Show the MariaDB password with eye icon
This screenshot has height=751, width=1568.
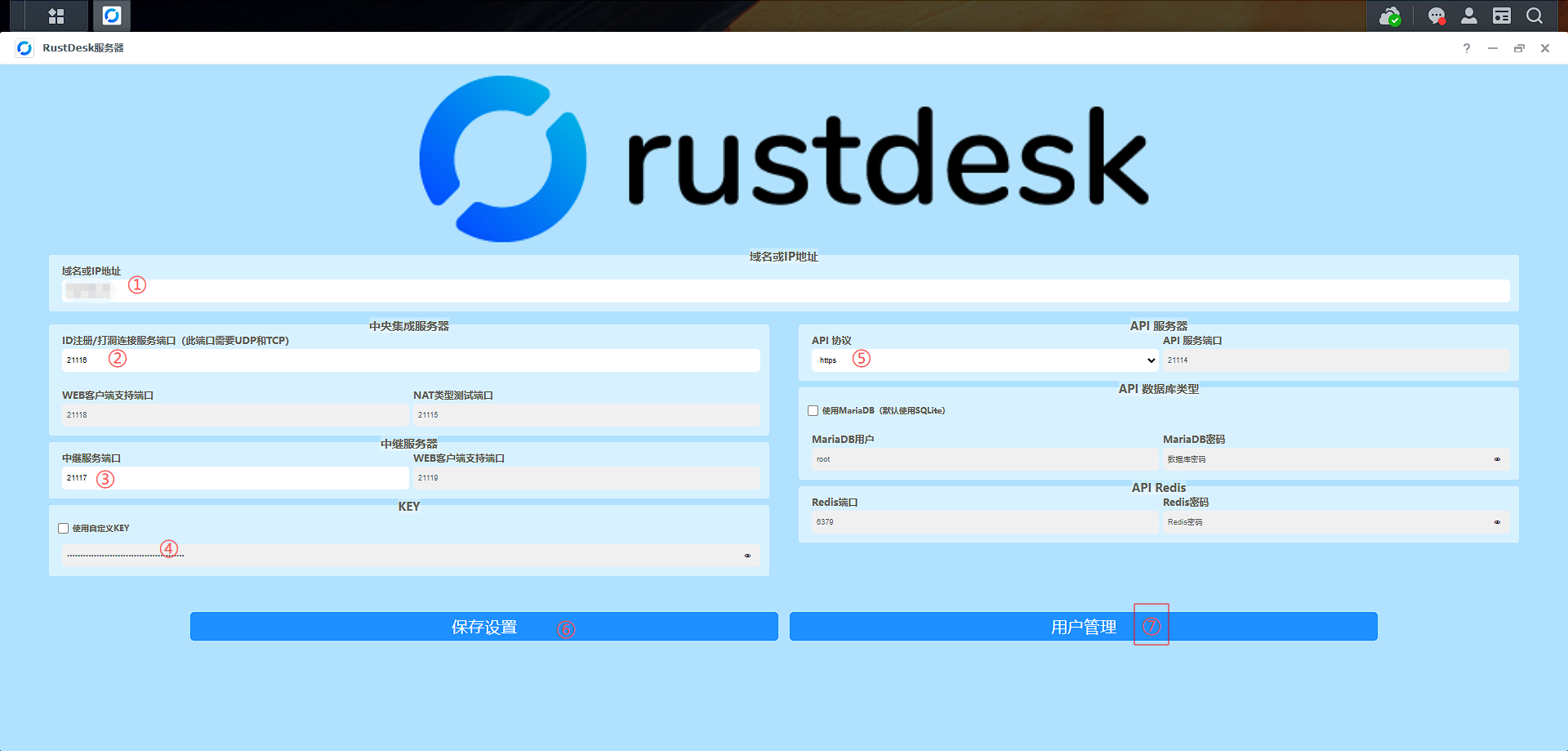(1497, 459)
